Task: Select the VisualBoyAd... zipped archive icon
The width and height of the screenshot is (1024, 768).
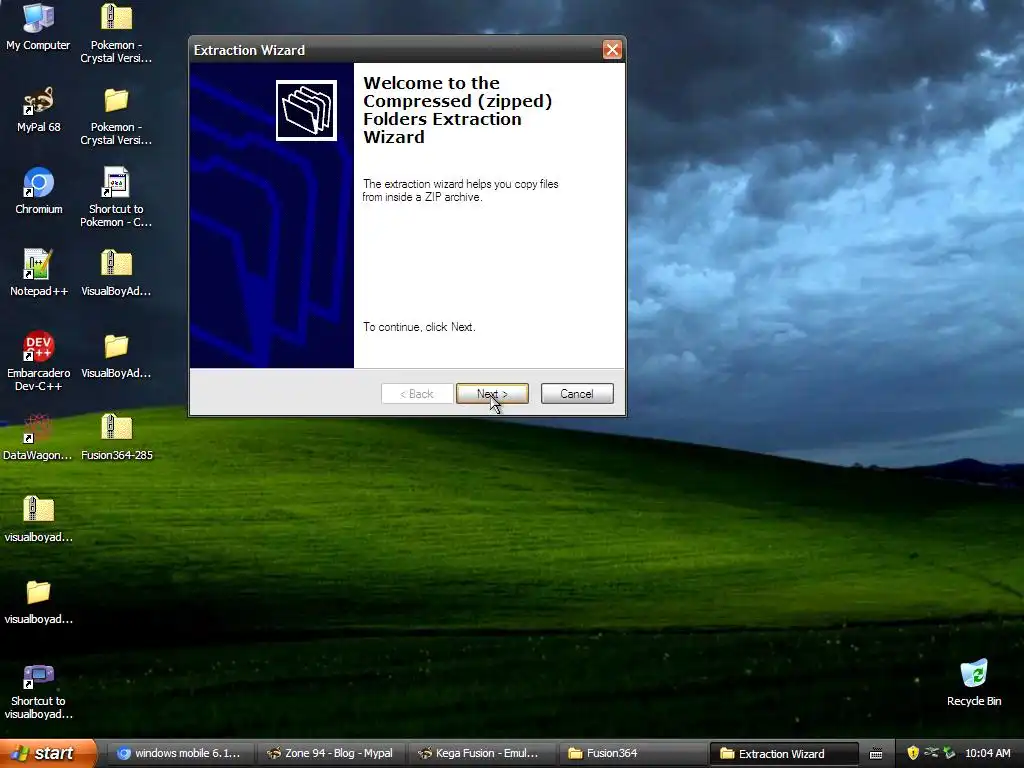Action: (116, 273)
